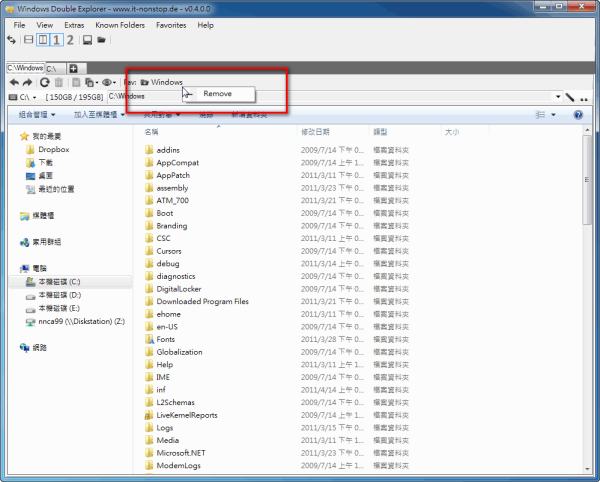The image size is (600, 482).
Task: Toggle the pane 2 button
Action: (x=70, y=39)
